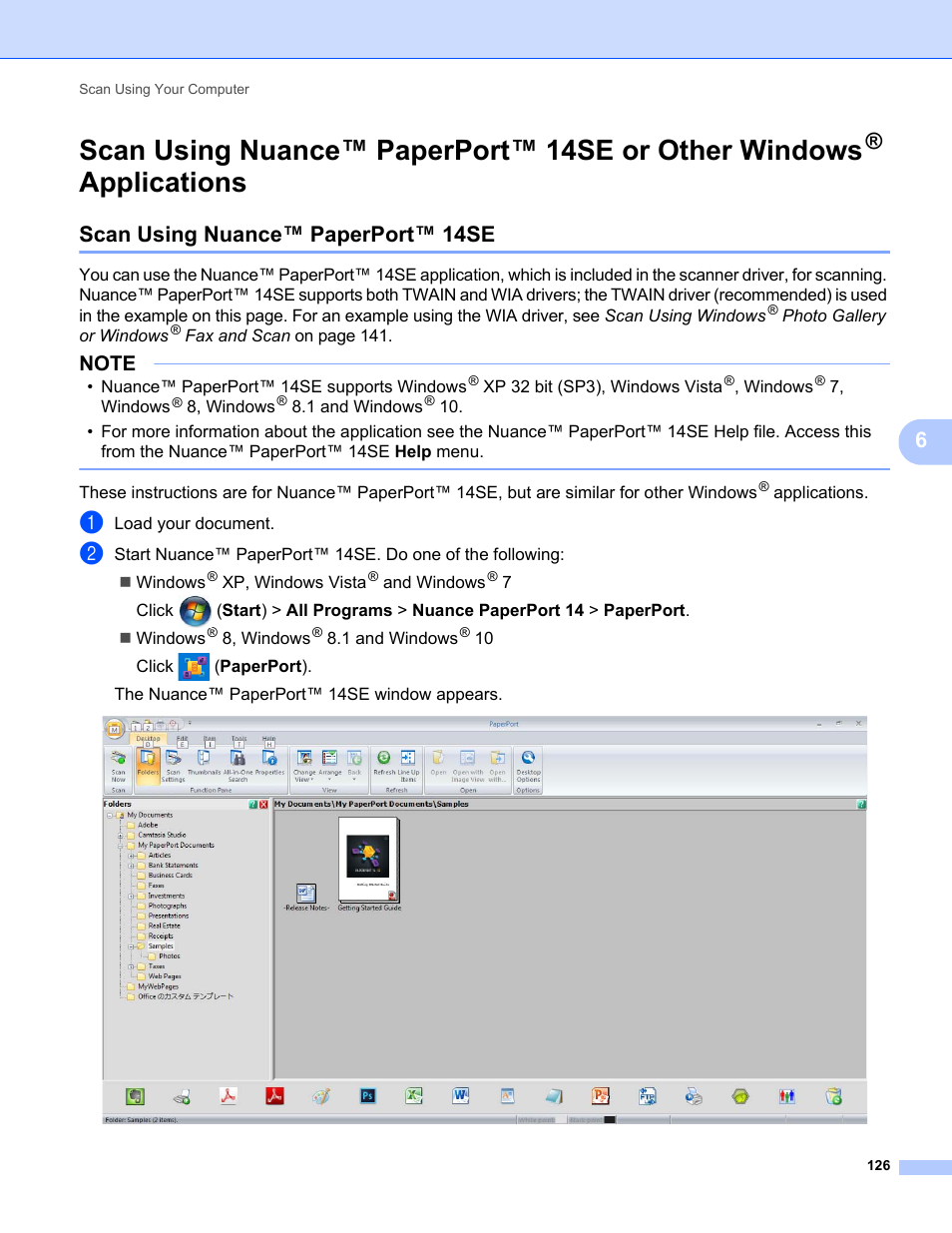Expand the Bank Statements folder
Viewport: 952px width, 1233px height.
131,866
